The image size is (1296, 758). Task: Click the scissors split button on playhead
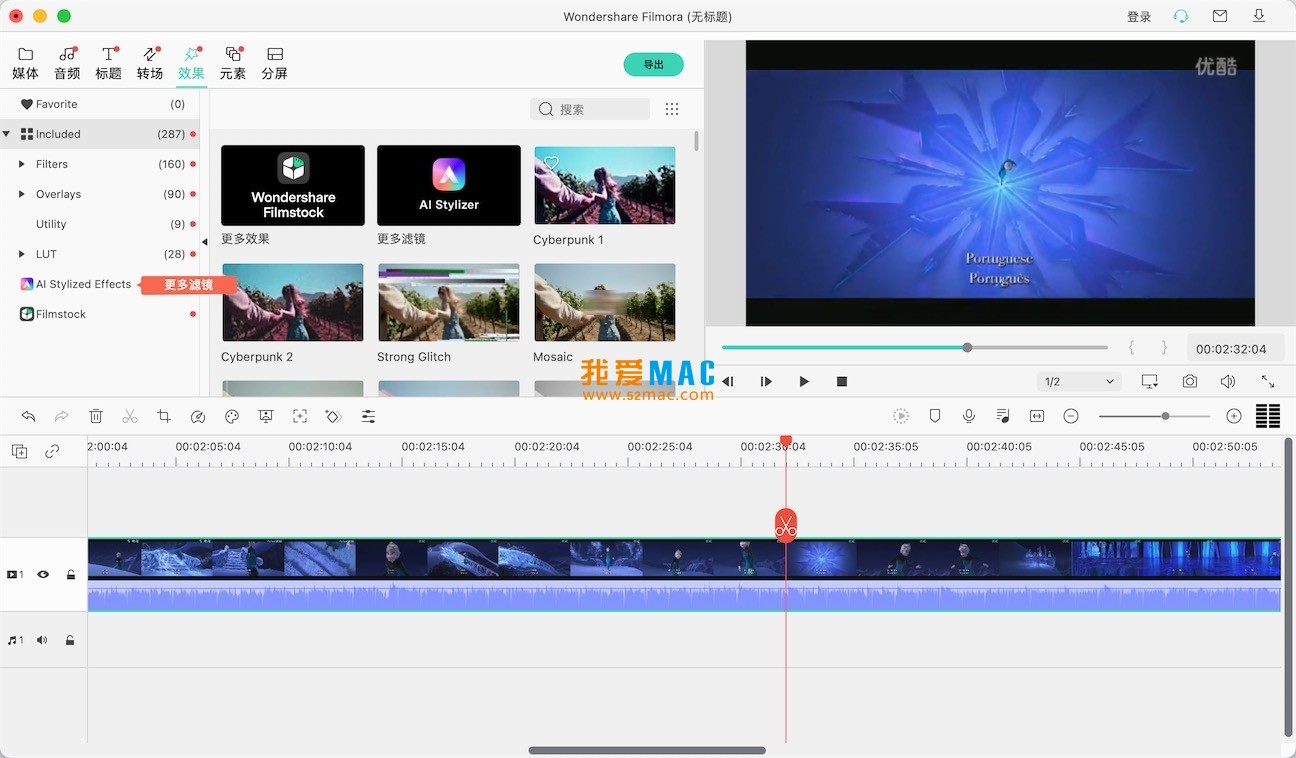(786, 524)
